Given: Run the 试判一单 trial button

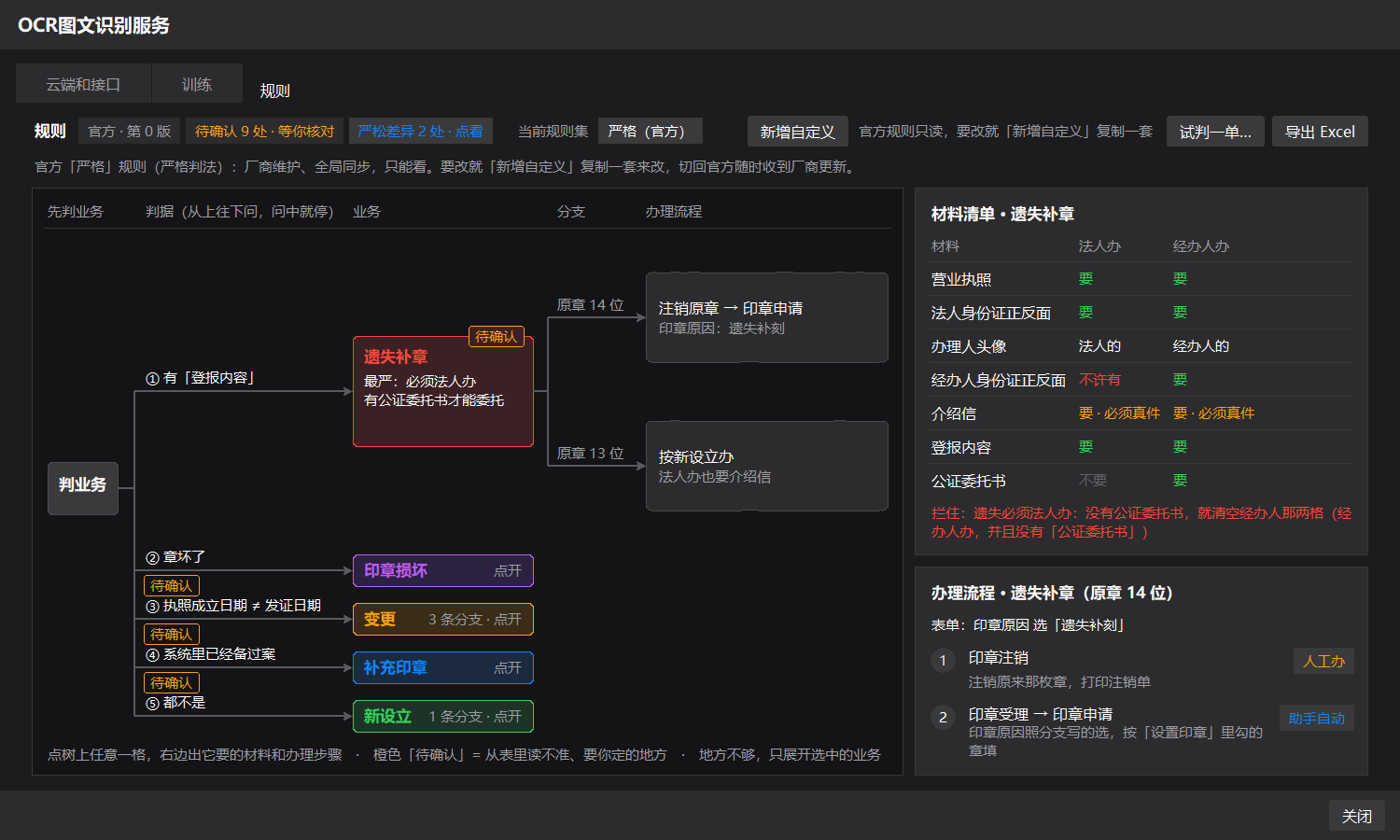Looking at the screenshot, I should point(1215,132).
